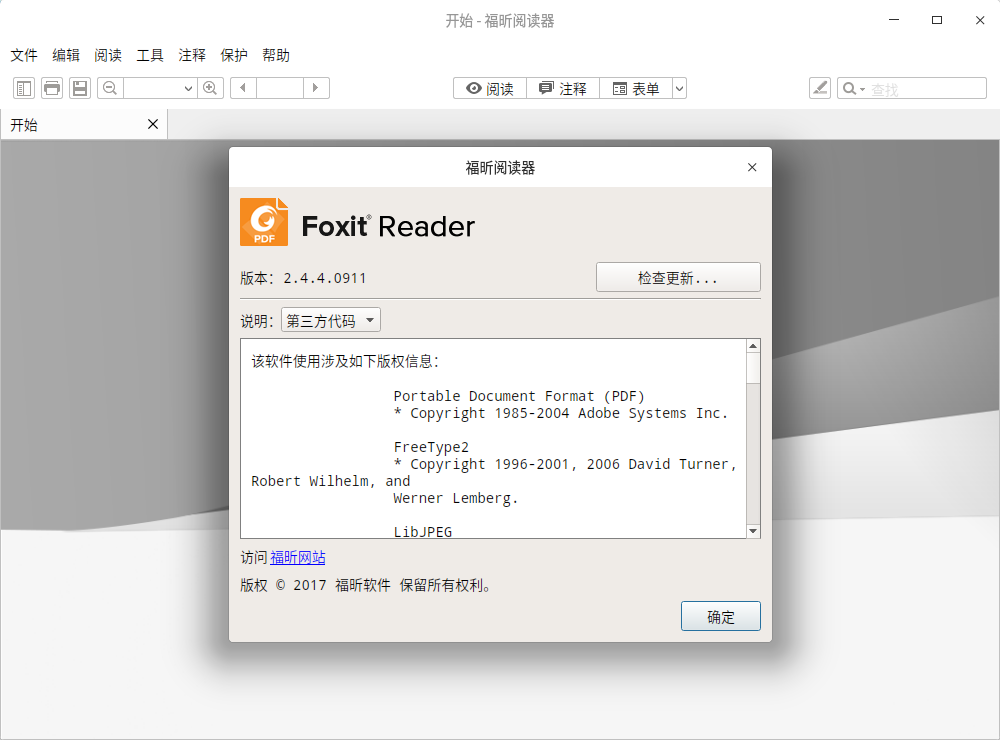Viewport: 1000px width, 740px height.
Task: Switch to 阅读 mode button
Action: 490,89
